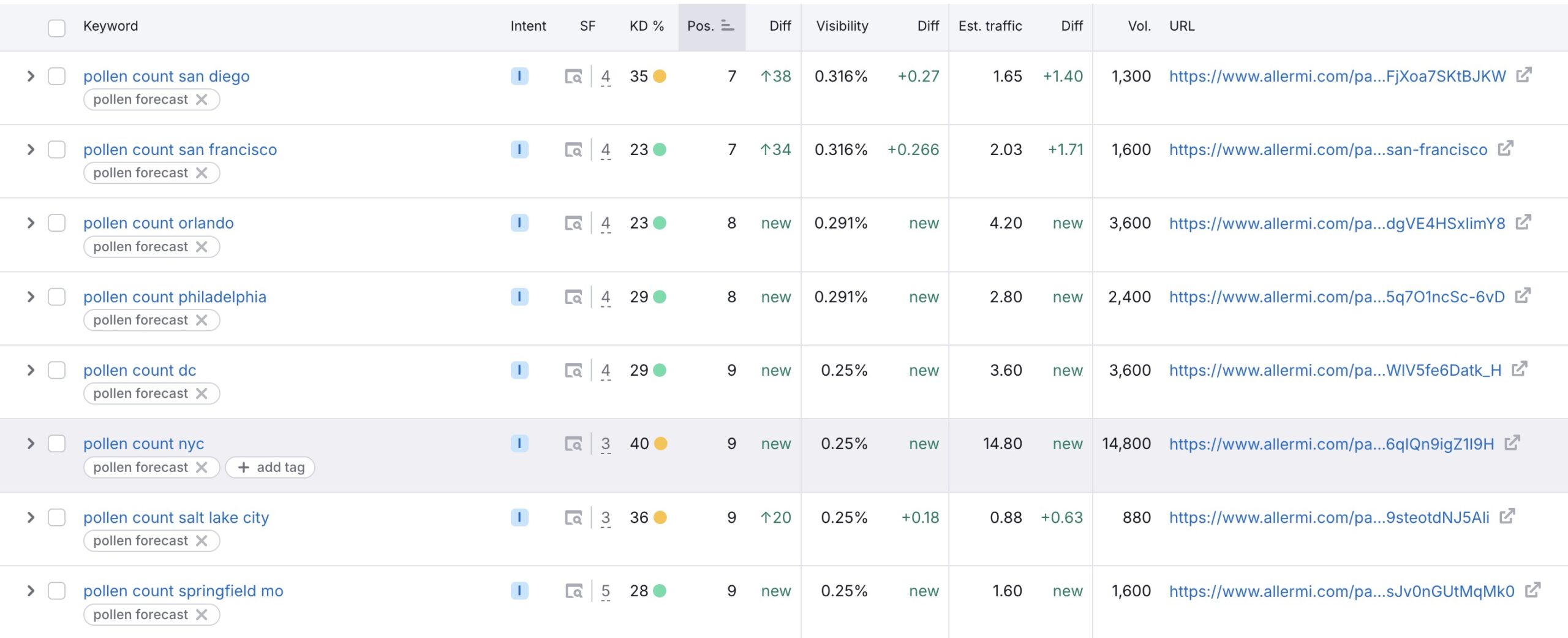Screen dimensions: 1568x638
Task: Click green KD indicator for springfield mo (28)
Action: [x=660, y=591]
